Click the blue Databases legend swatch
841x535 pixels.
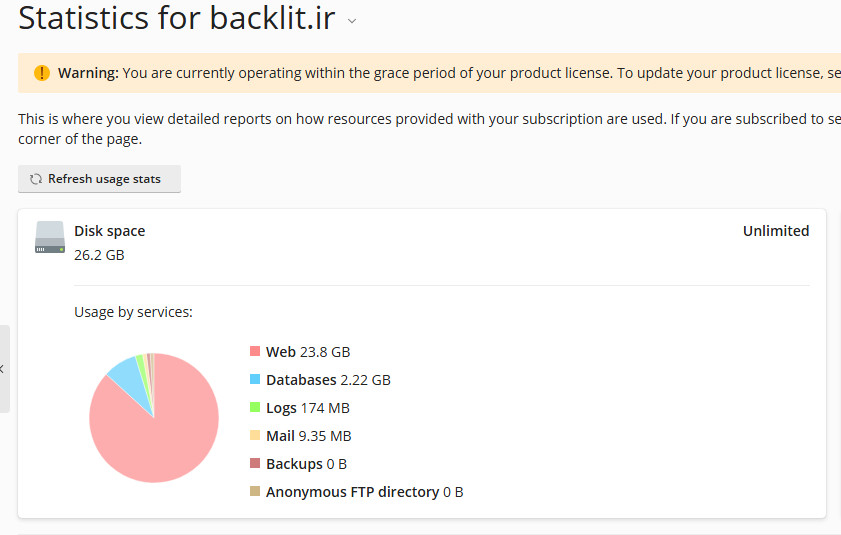255,380
